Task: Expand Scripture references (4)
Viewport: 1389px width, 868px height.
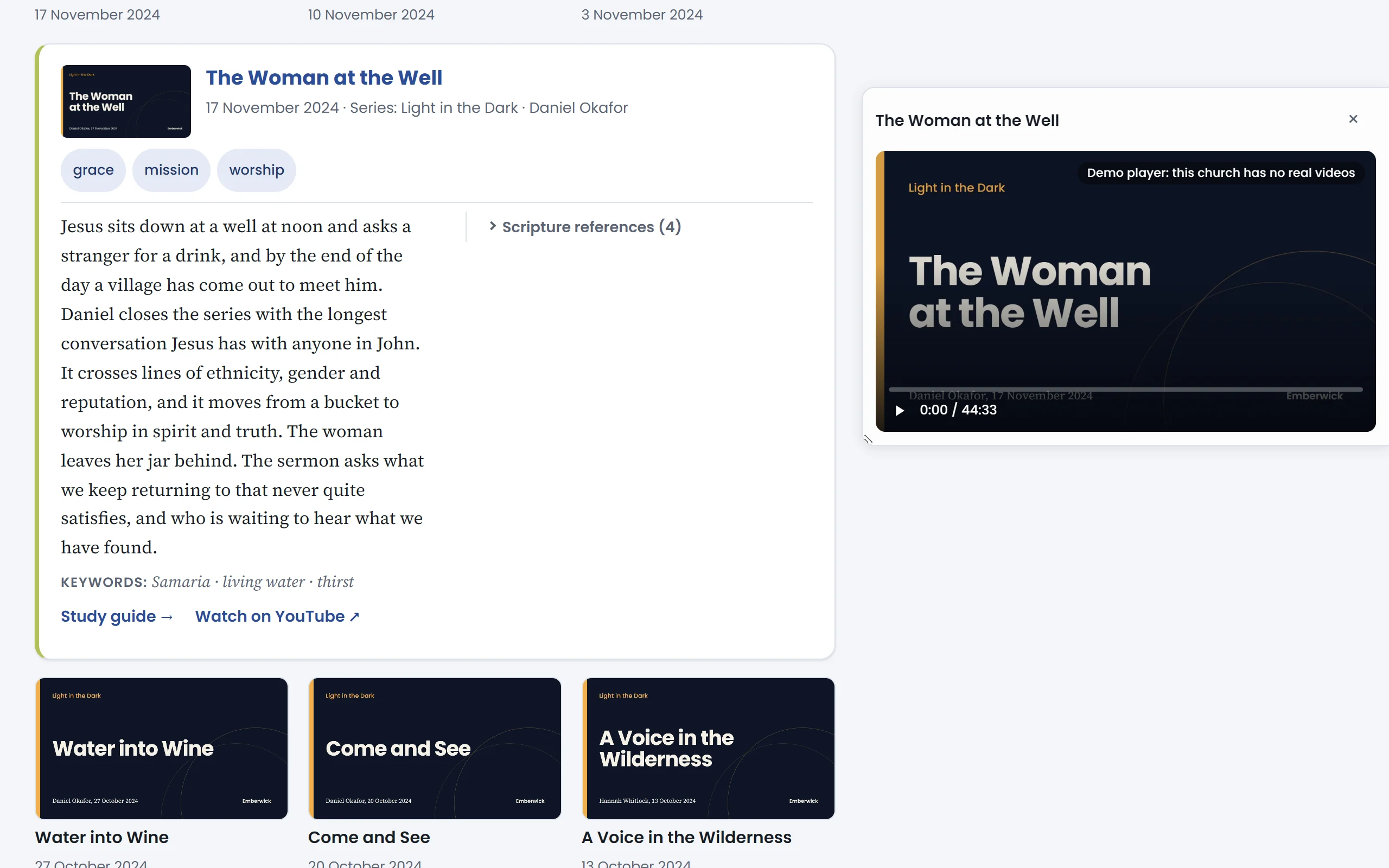Action: 585,227
